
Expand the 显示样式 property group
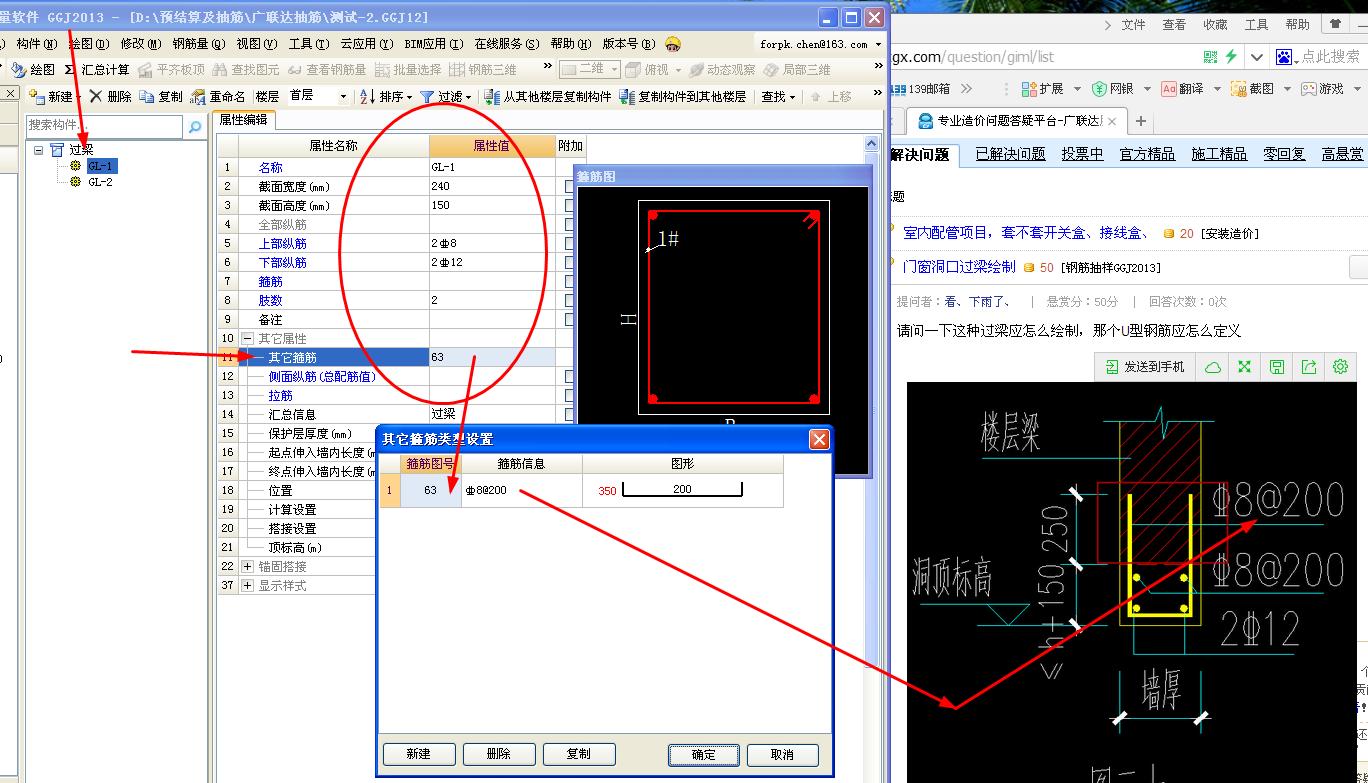pyautogui.click(x=248, y=585)
